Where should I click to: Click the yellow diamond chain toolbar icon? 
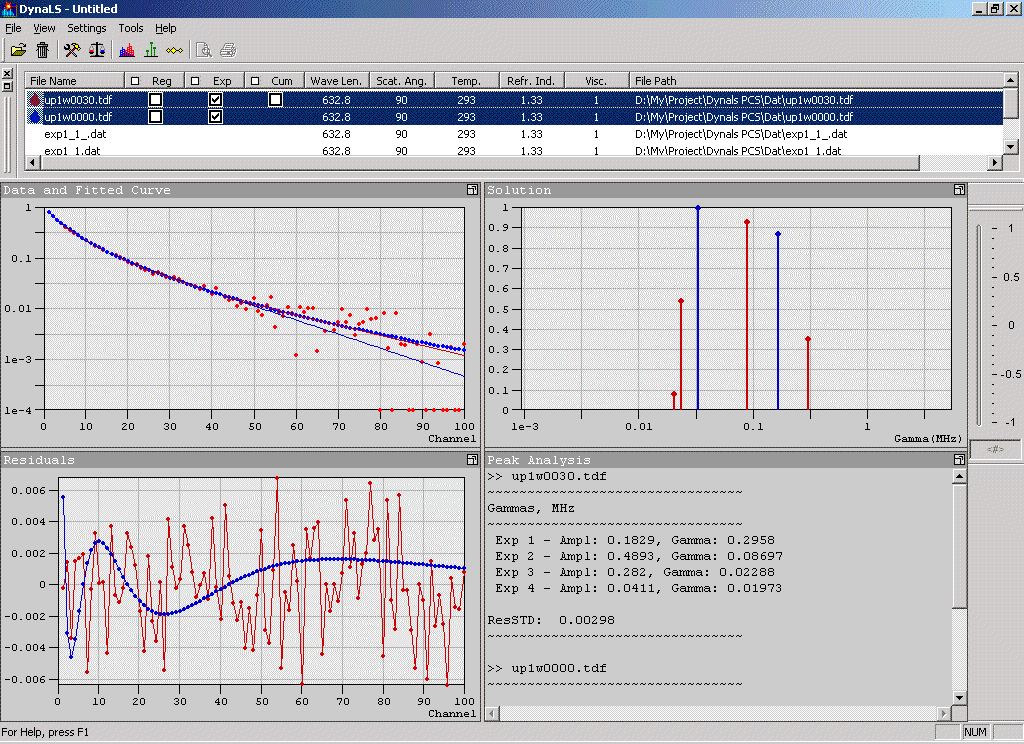point(175,50)
